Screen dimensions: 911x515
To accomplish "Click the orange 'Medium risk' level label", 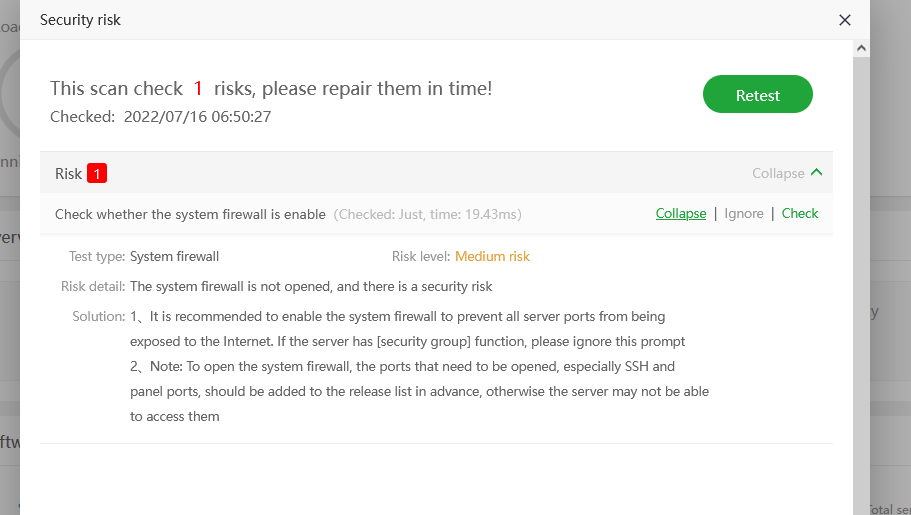I will tap(492, 256).
